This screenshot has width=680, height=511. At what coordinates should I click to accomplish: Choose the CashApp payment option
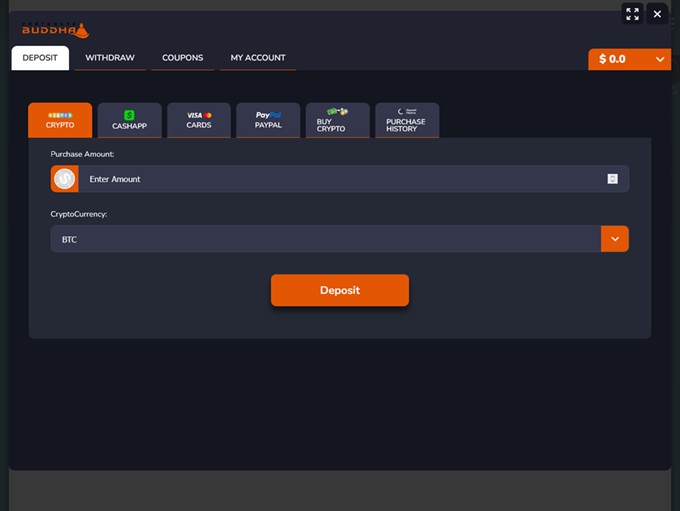tap(129, 120)
